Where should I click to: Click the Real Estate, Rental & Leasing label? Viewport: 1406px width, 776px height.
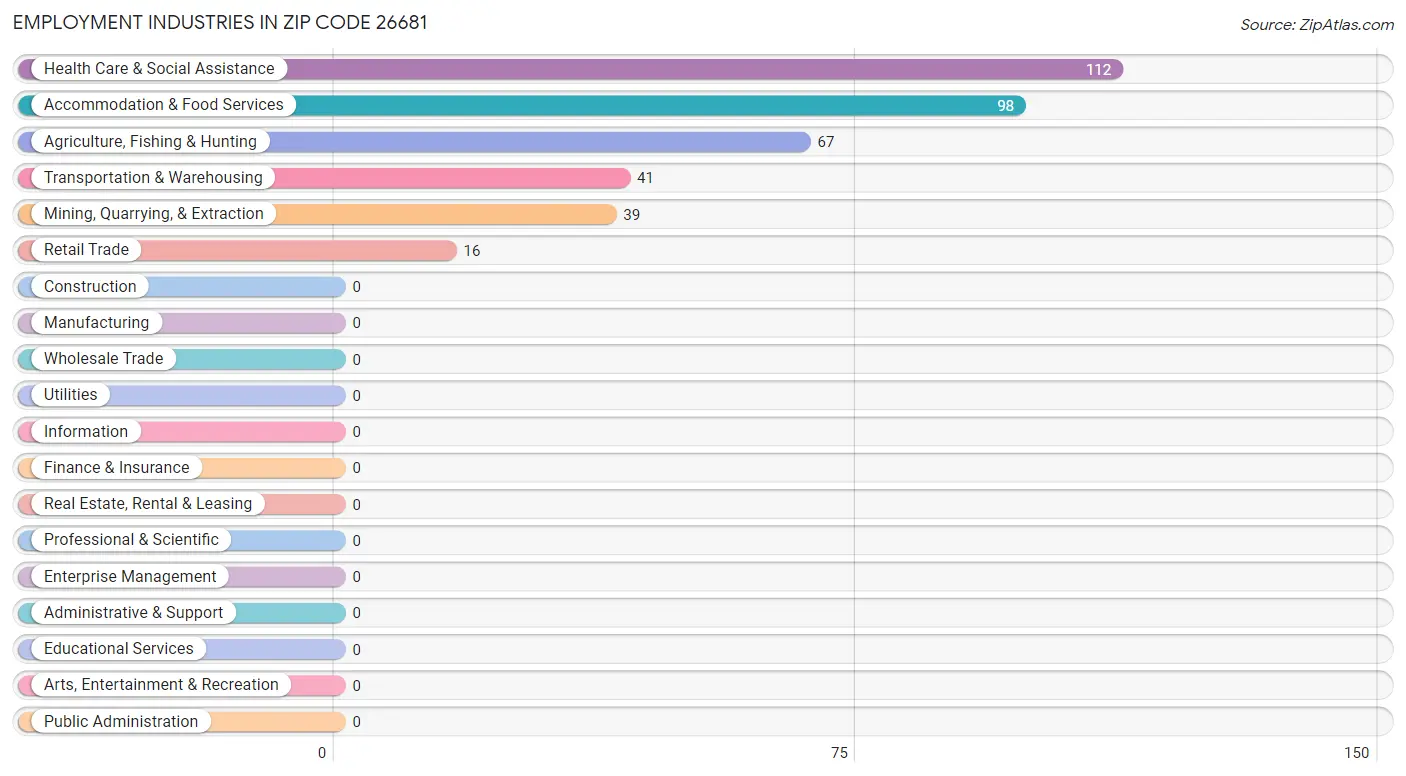pyautogui.click(x=148, y=504)
